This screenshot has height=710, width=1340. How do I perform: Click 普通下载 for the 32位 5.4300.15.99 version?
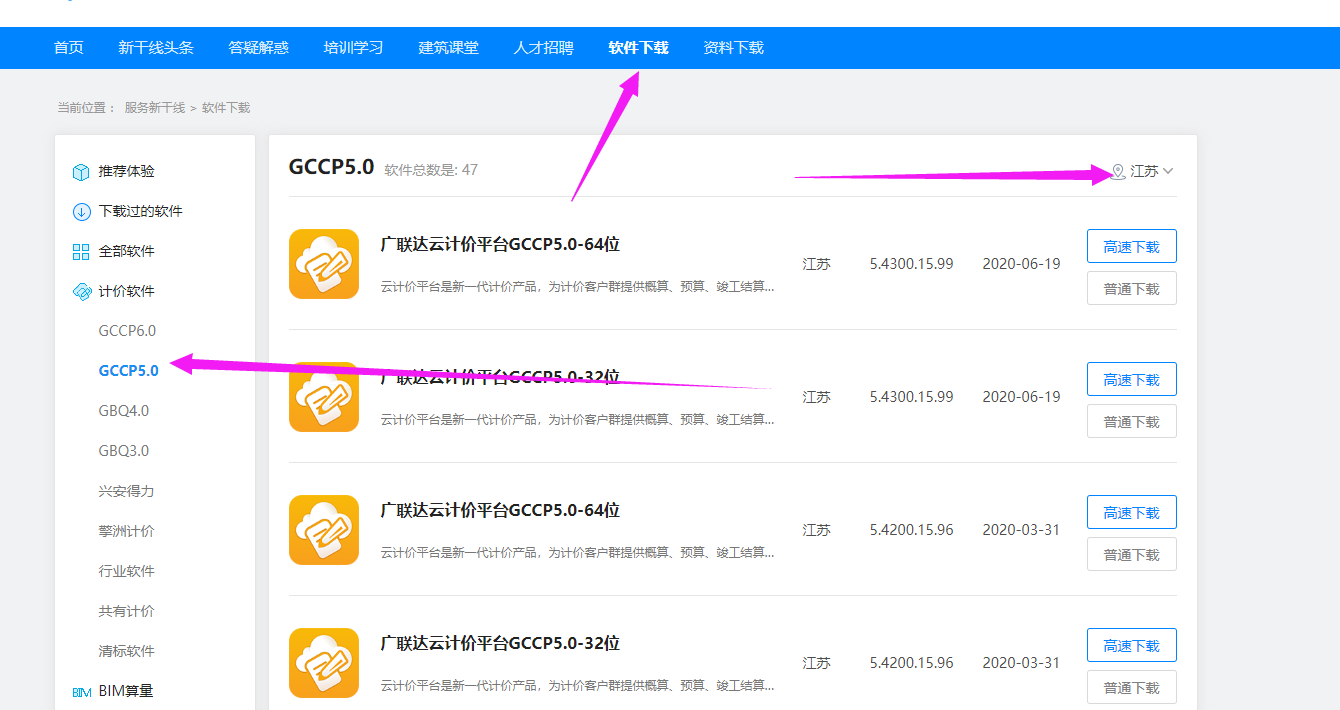1132,421
